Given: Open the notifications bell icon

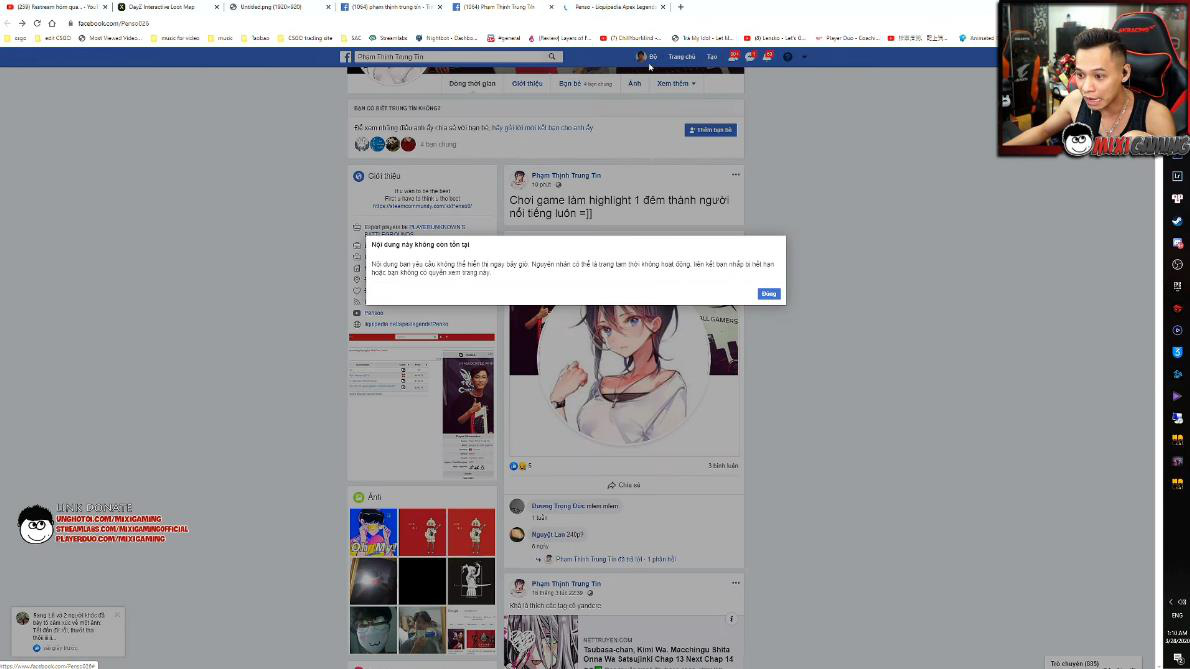Looking at the screenshot, I should [x=767, y=57].
